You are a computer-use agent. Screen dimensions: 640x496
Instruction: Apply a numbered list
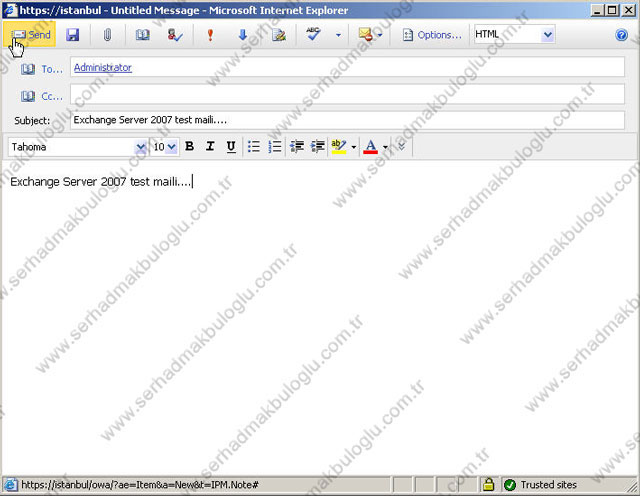click(x=275, y=146)
